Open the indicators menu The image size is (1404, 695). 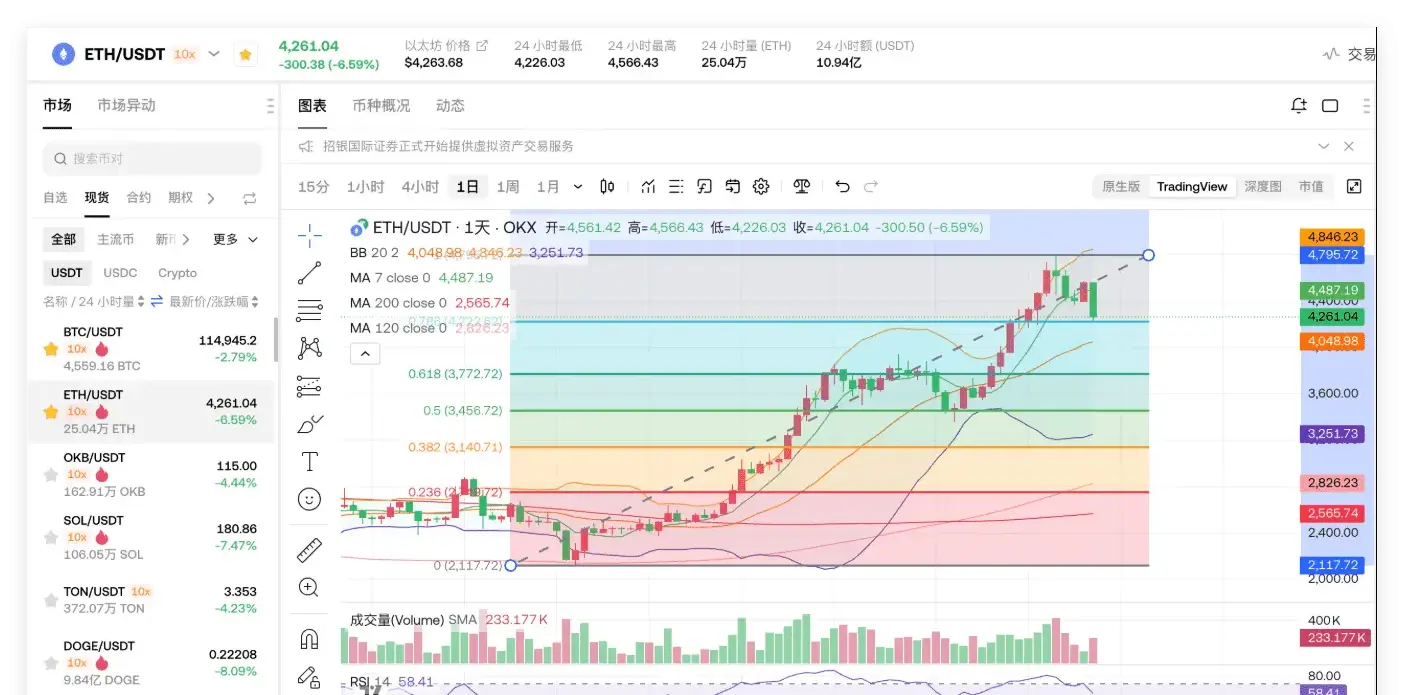point(648,186)
